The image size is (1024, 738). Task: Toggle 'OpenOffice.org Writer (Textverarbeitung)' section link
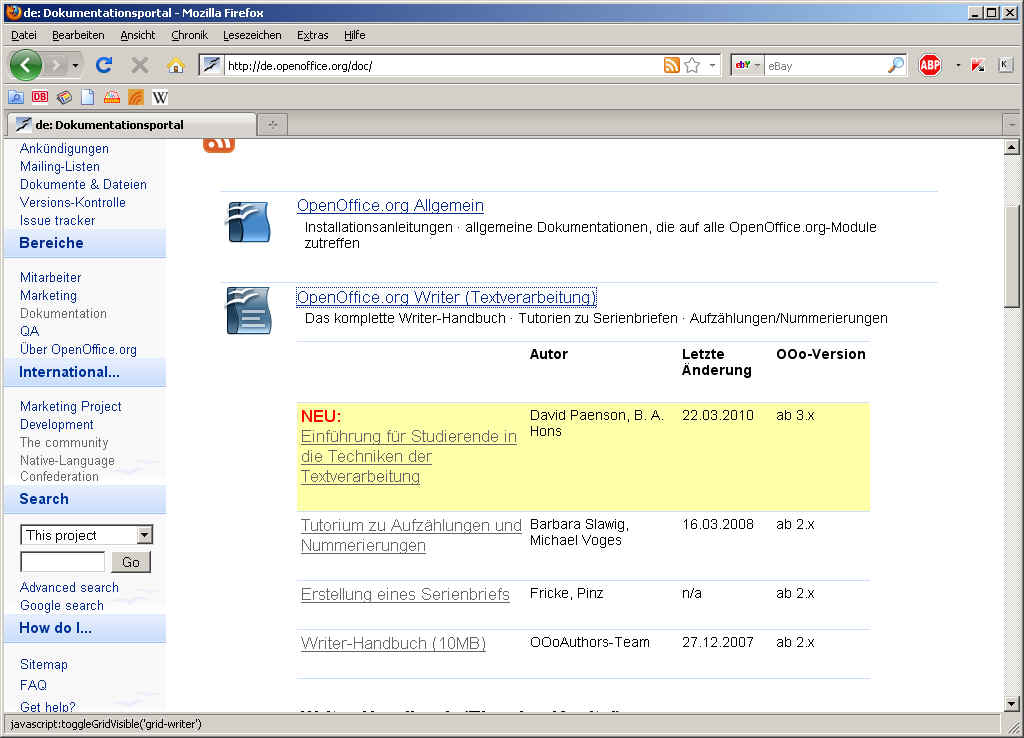point(447,297)
